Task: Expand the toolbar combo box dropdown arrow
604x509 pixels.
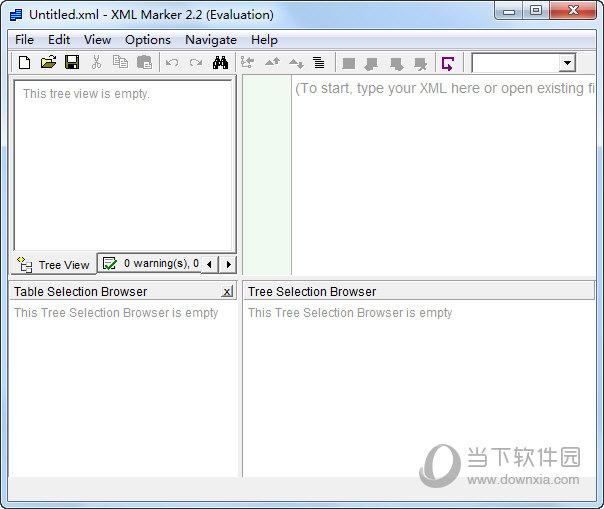Action: click(x=567, y=63)
